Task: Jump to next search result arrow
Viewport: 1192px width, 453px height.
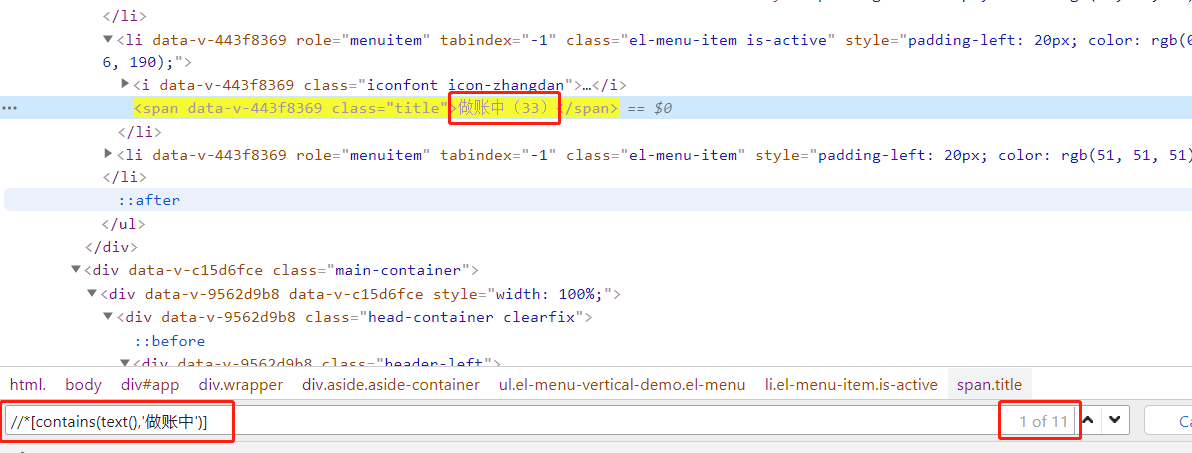Action: pos(1114,420)
